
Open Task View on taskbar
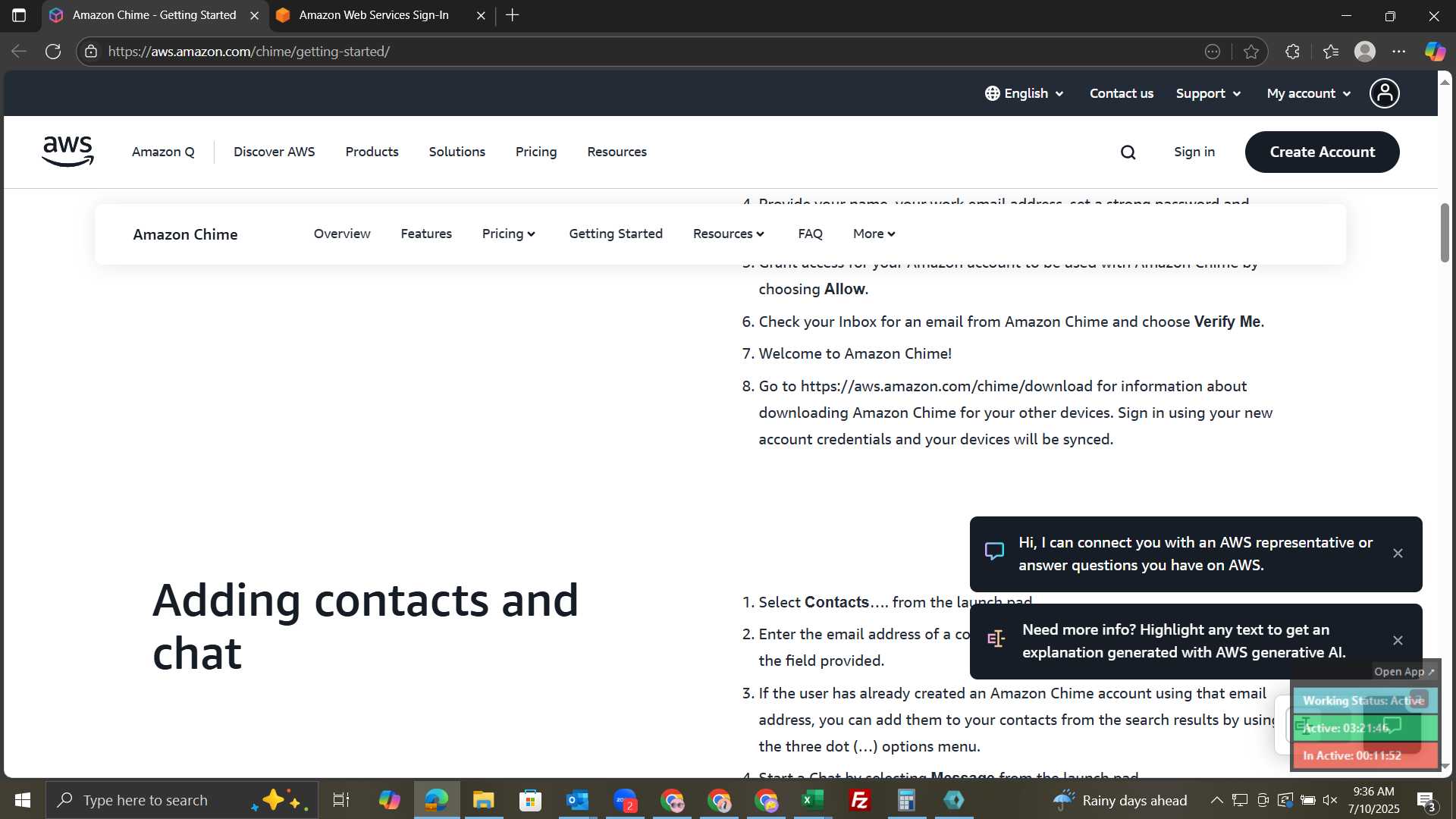pyautogui.click(x=341, y=800)
